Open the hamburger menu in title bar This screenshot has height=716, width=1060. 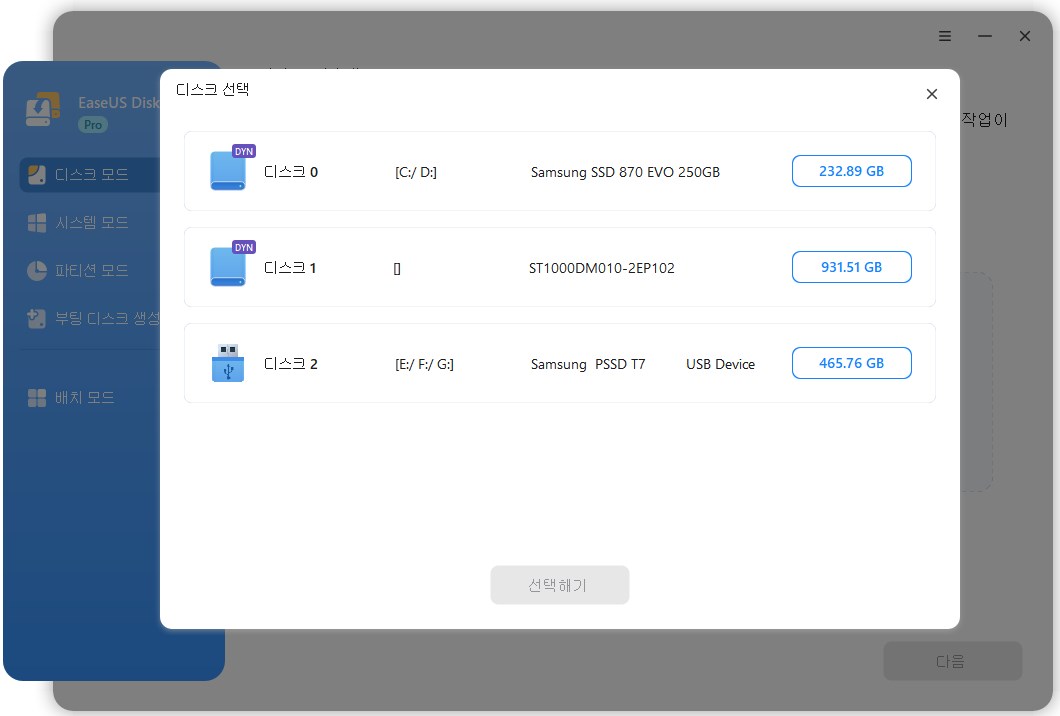[945, 36]
